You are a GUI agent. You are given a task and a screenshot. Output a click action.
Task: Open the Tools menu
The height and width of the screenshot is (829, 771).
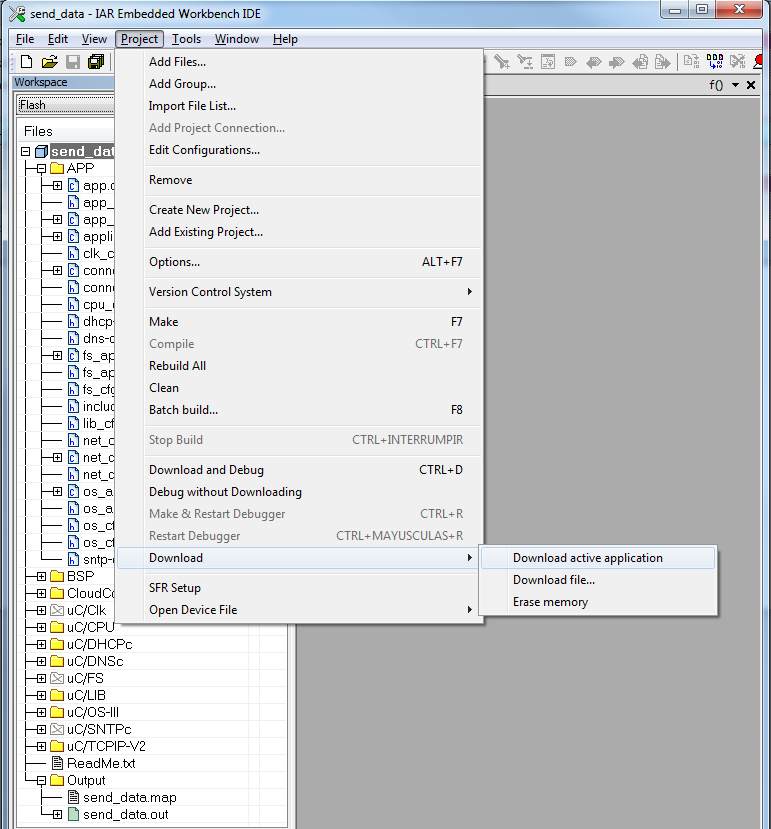coord(185,39)
